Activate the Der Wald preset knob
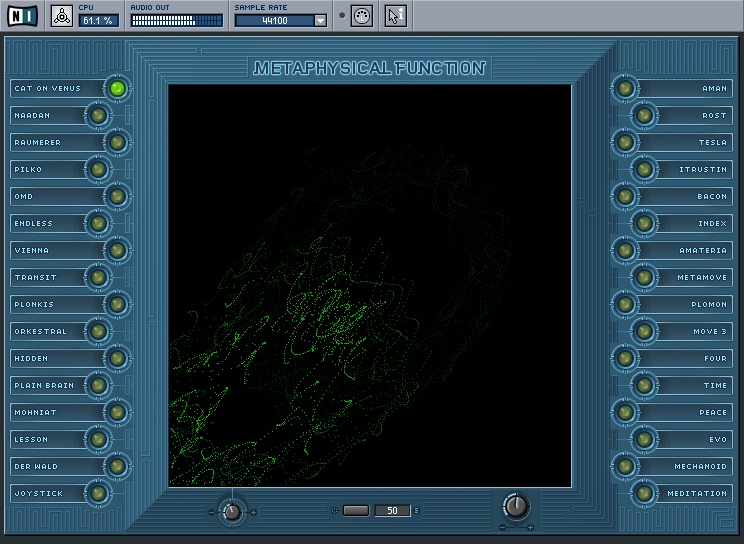The image size is (744, 544). pos(117,467)
